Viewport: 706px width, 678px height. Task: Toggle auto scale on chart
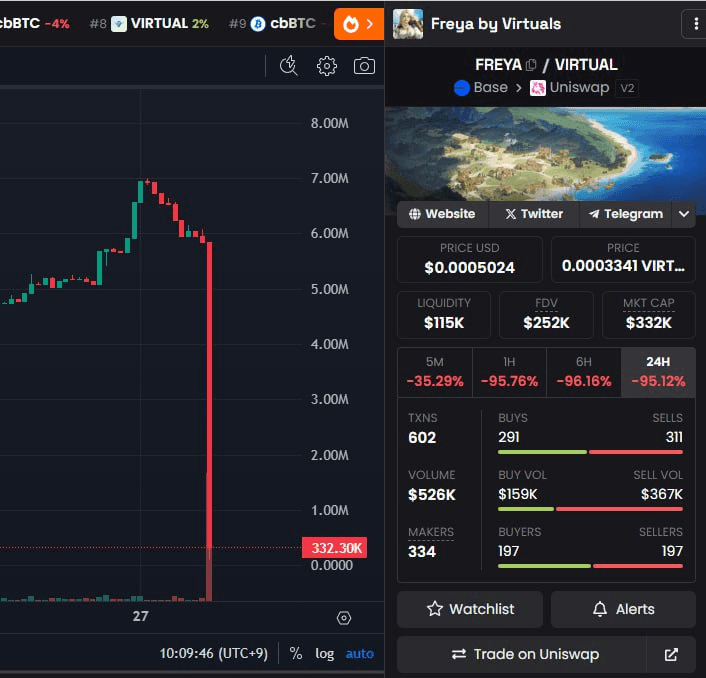[x=359, y=653]
